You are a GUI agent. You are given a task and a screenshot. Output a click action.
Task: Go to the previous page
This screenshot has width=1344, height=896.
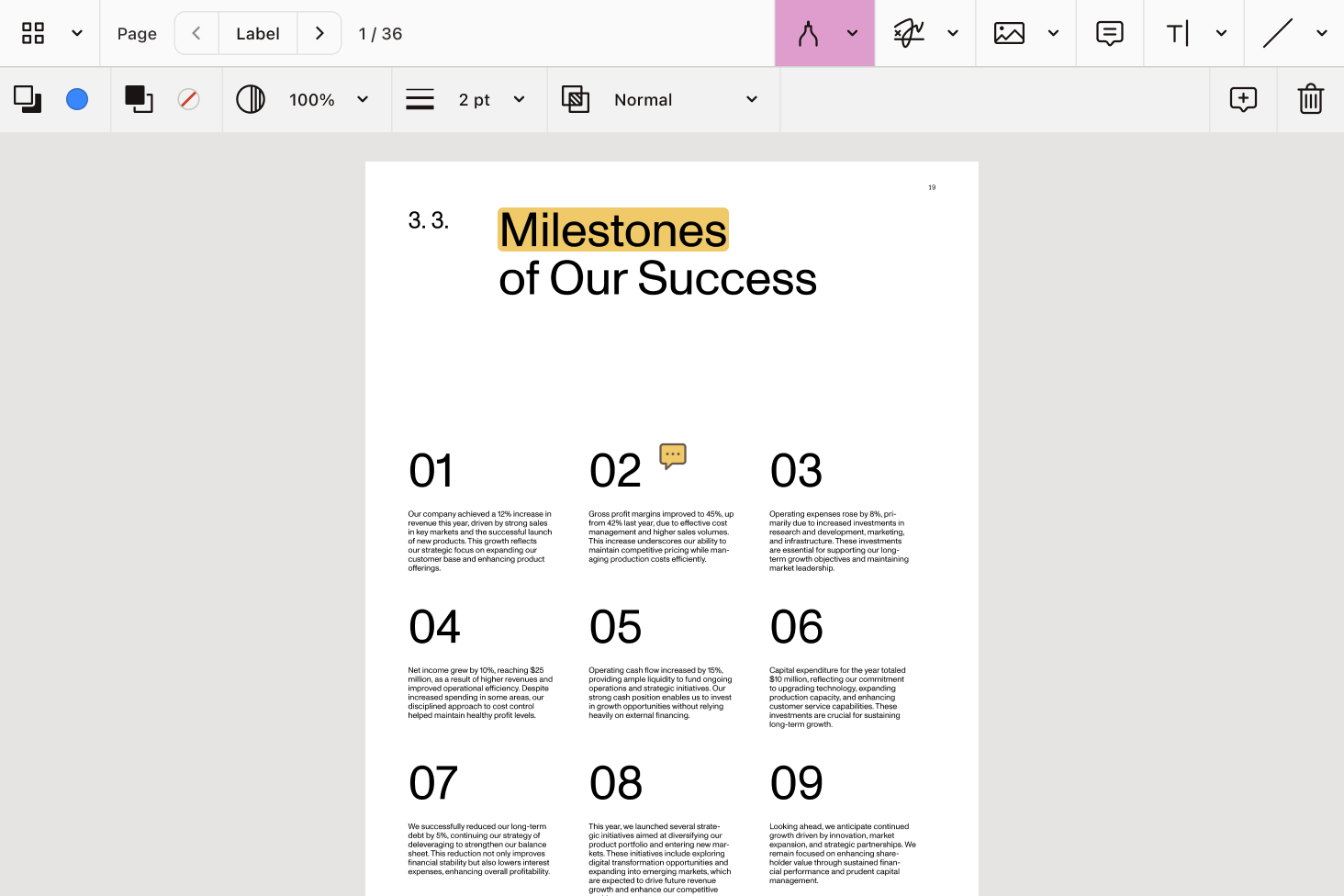click(x=196, y=33)
